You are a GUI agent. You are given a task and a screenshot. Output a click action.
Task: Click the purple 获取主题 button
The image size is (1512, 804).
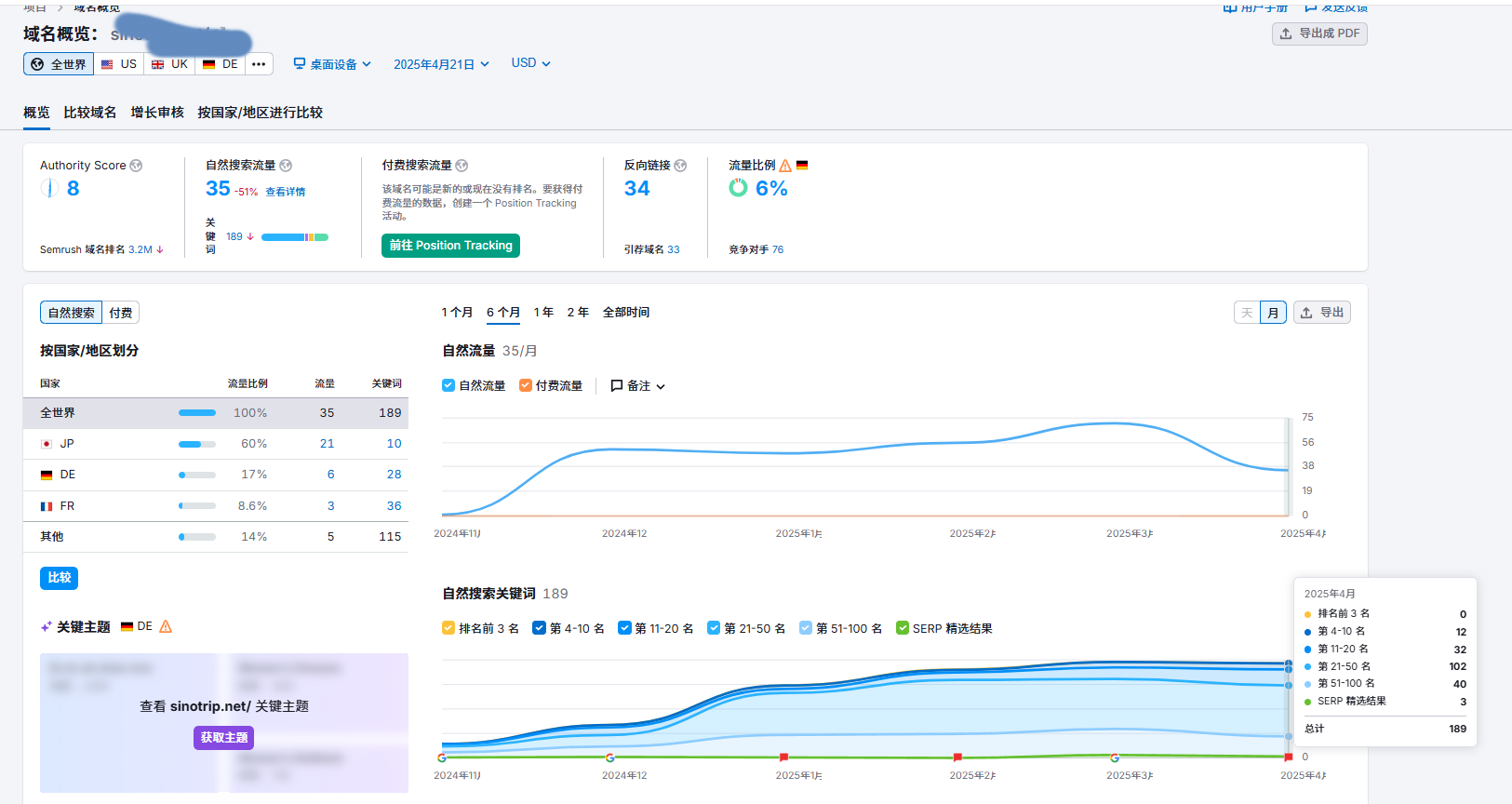[224, 738]
